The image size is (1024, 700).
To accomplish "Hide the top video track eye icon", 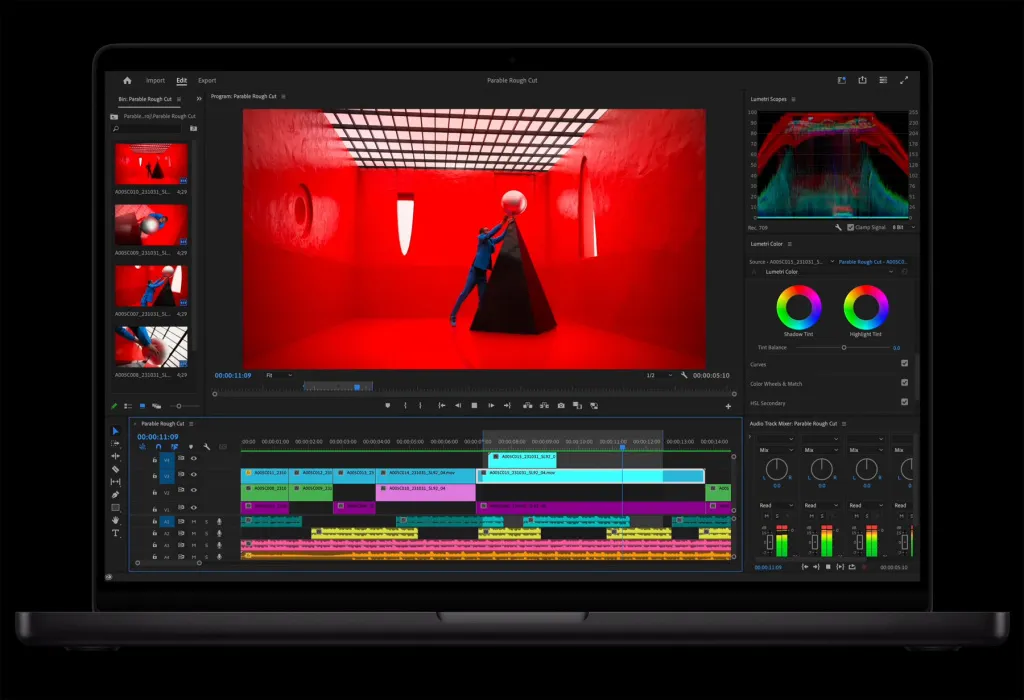I will click(193, 458).
